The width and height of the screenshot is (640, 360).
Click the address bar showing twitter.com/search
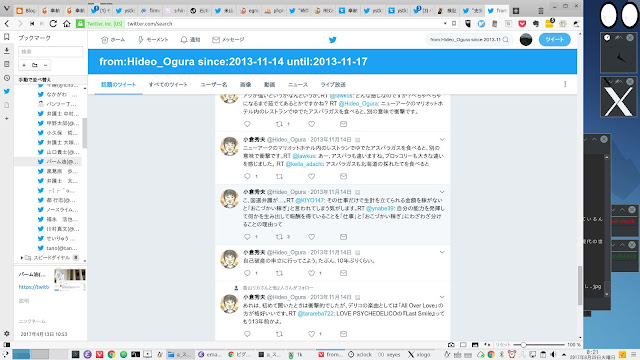point(284,24)
